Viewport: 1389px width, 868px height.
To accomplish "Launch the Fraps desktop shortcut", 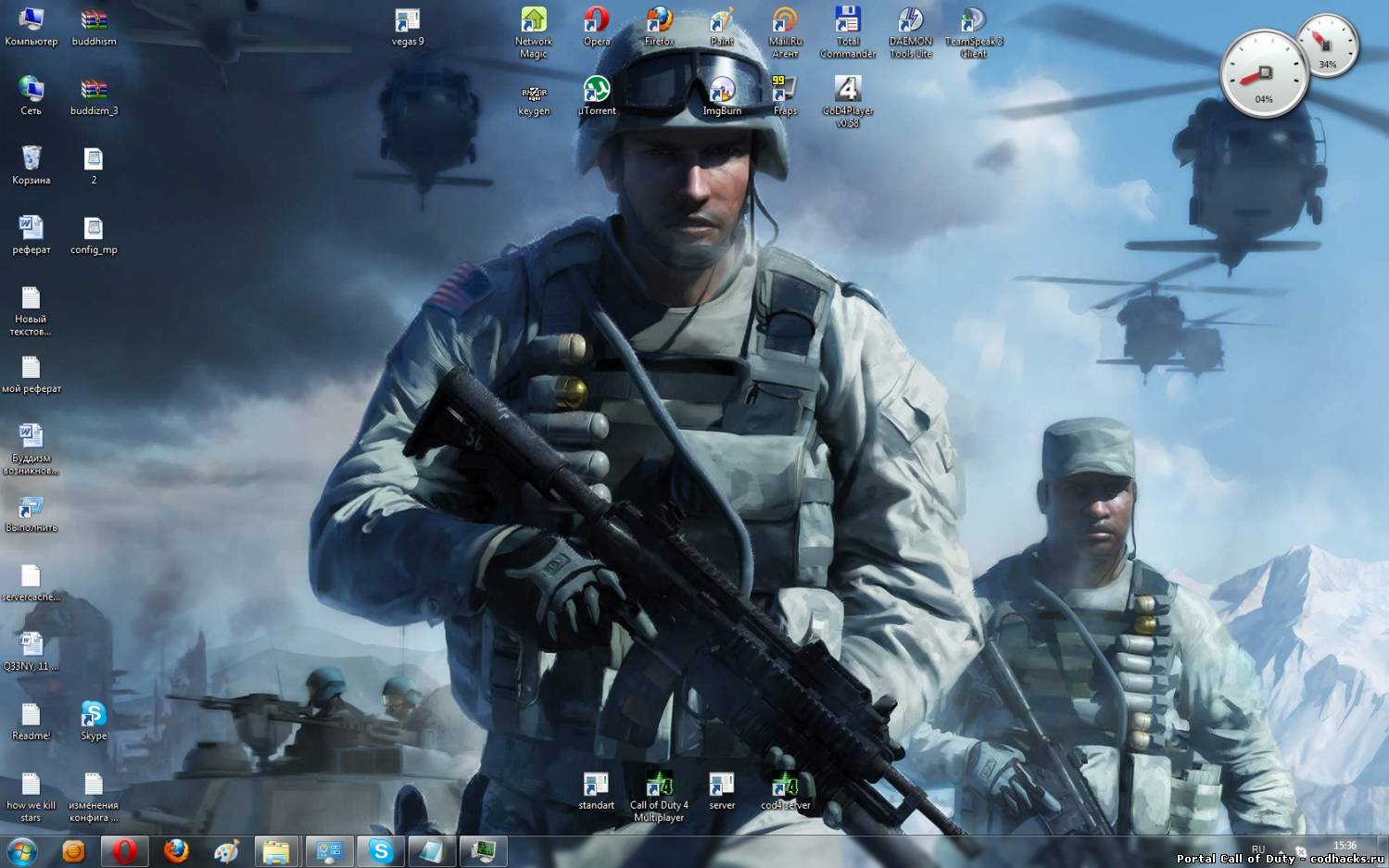I will [x=785, y=95].
